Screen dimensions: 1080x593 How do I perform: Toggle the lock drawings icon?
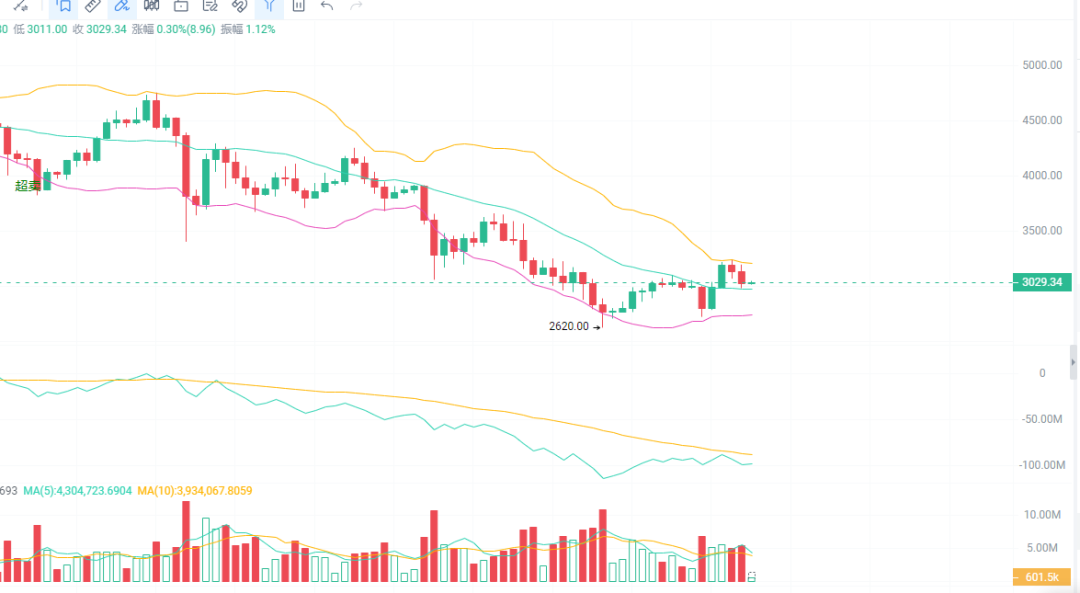181,6
